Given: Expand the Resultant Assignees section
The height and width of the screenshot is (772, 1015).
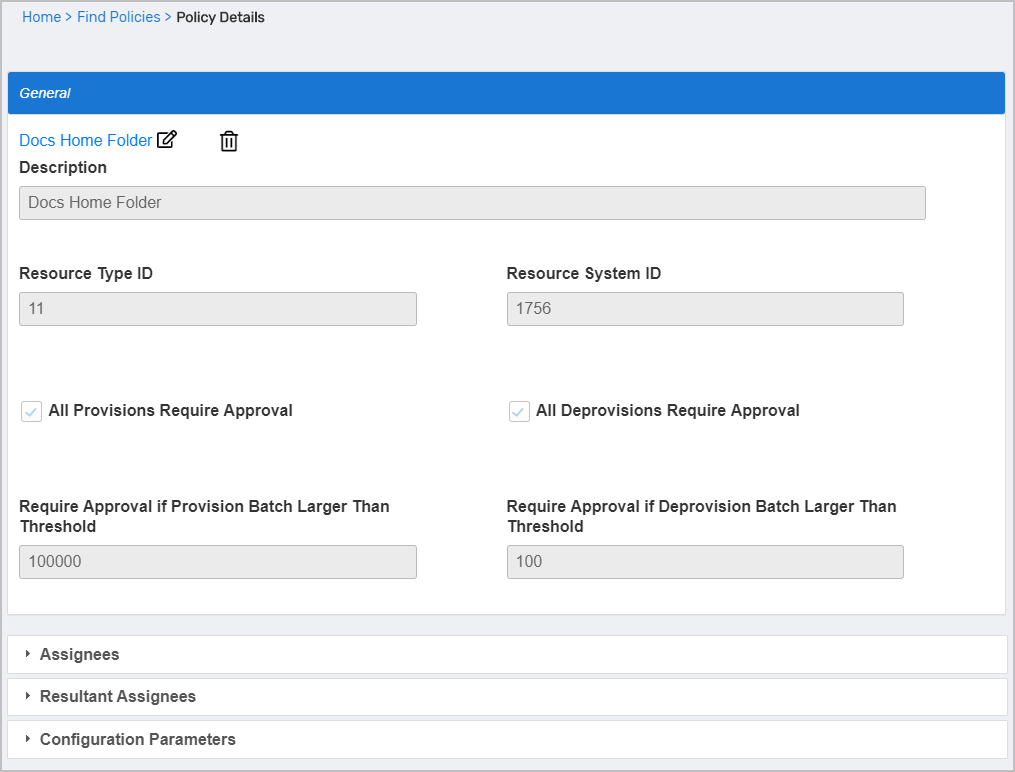Looking at the screenshot, I should point(117,696).
